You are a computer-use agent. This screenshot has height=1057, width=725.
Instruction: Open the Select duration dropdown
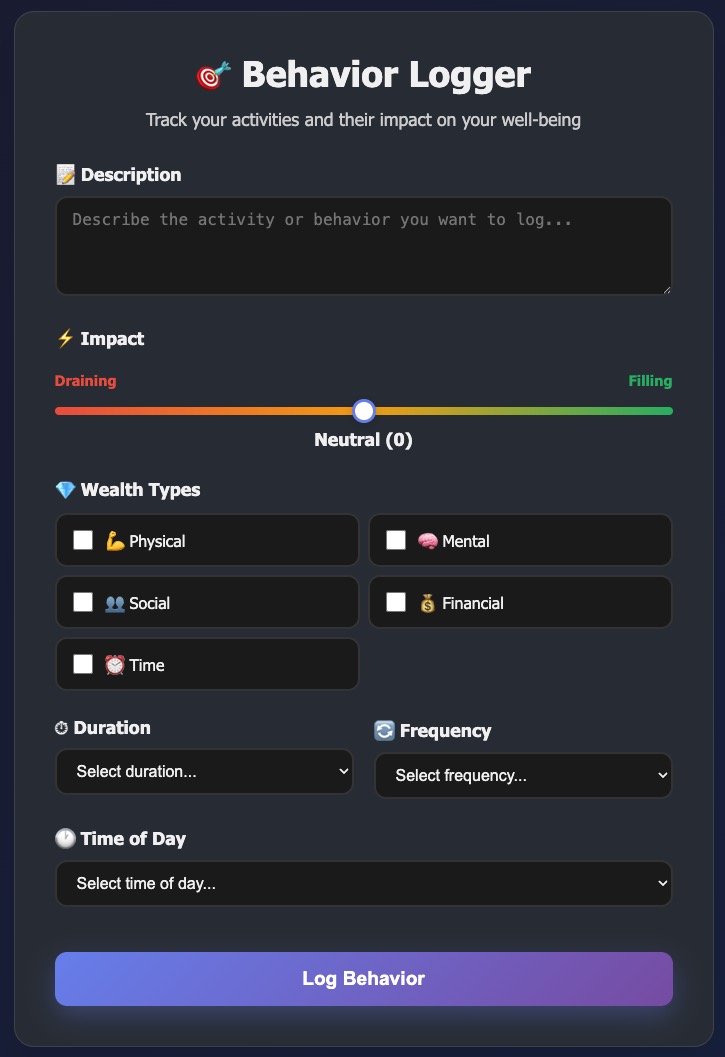[x=204, y=771]
